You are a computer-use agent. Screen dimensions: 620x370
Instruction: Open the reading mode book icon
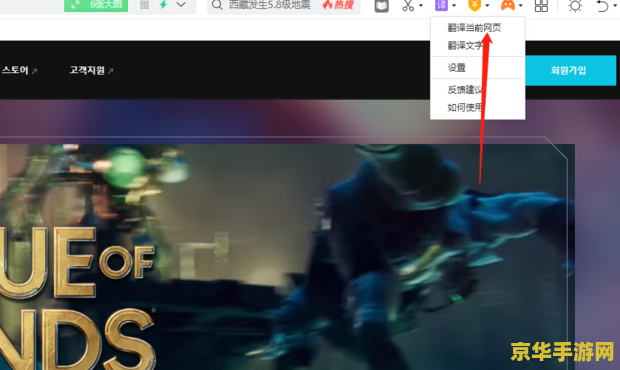click(382, 6)
